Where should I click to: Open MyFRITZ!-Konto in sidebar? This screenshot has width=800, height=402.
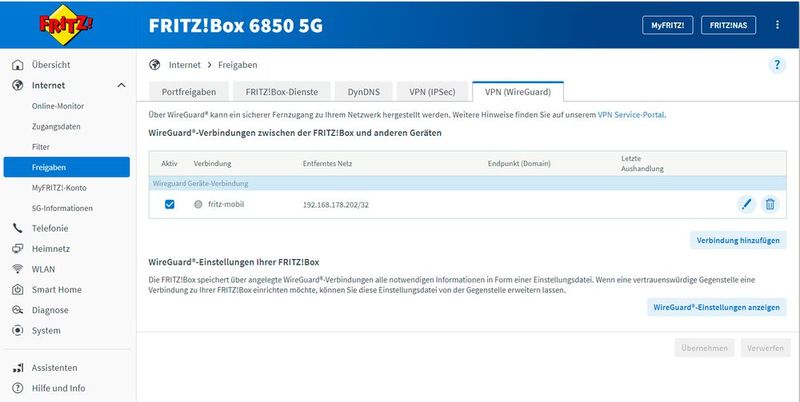[x=59, y=187]
